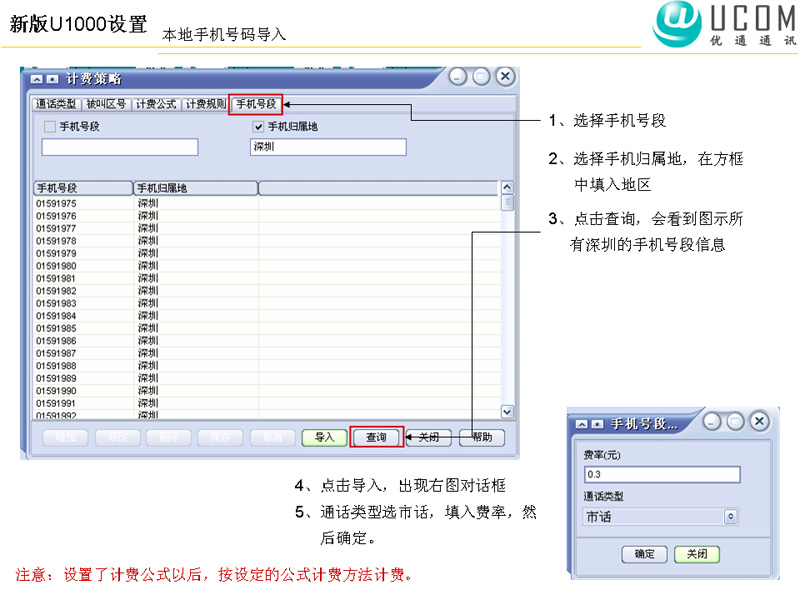Click the 费率(元) field showing 0.3
Screen dimensions: 800x600
(x=662, y=474)
